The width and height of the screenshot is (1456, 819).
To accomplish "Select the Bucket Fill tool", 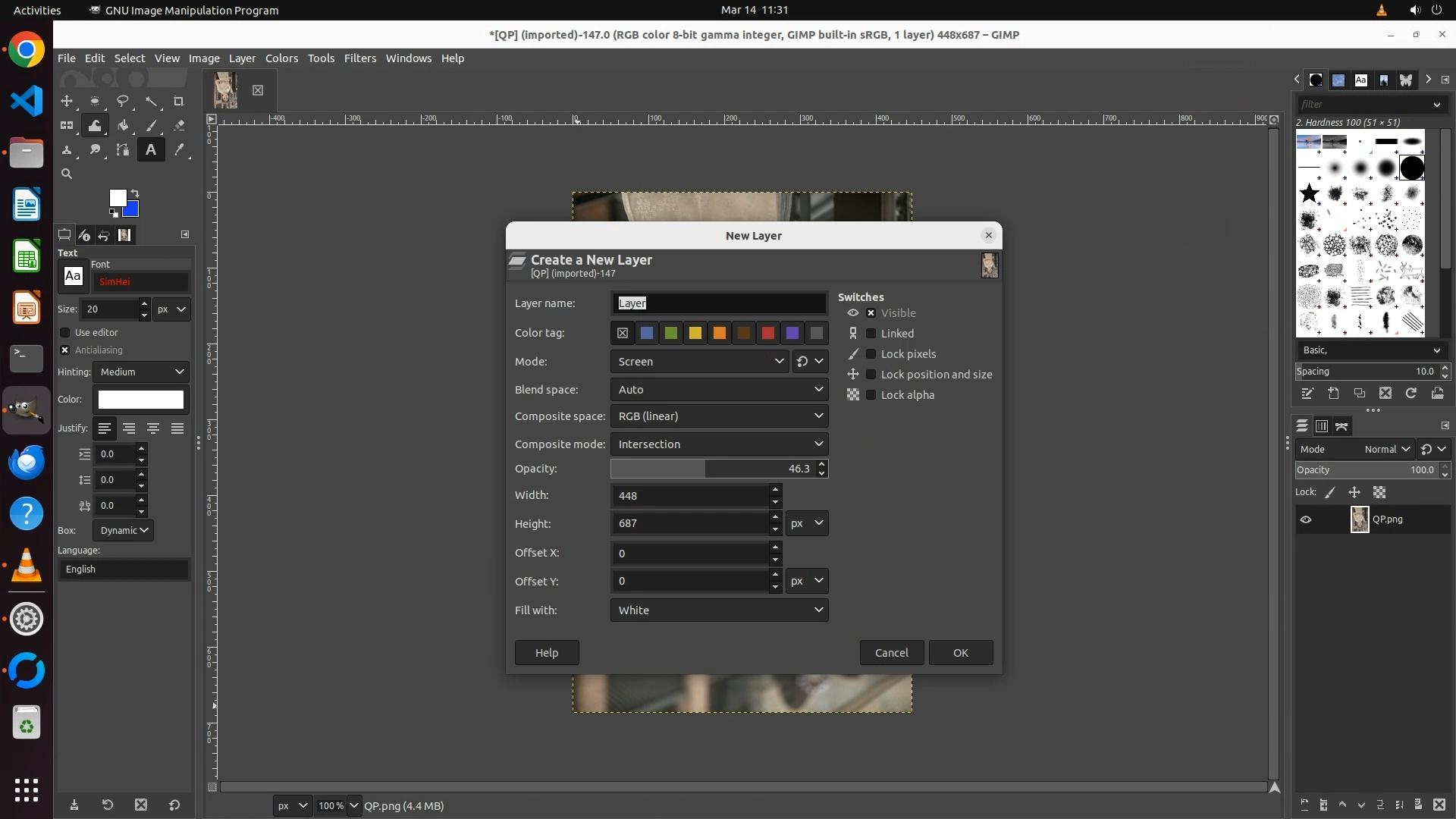I will (123, 125).
